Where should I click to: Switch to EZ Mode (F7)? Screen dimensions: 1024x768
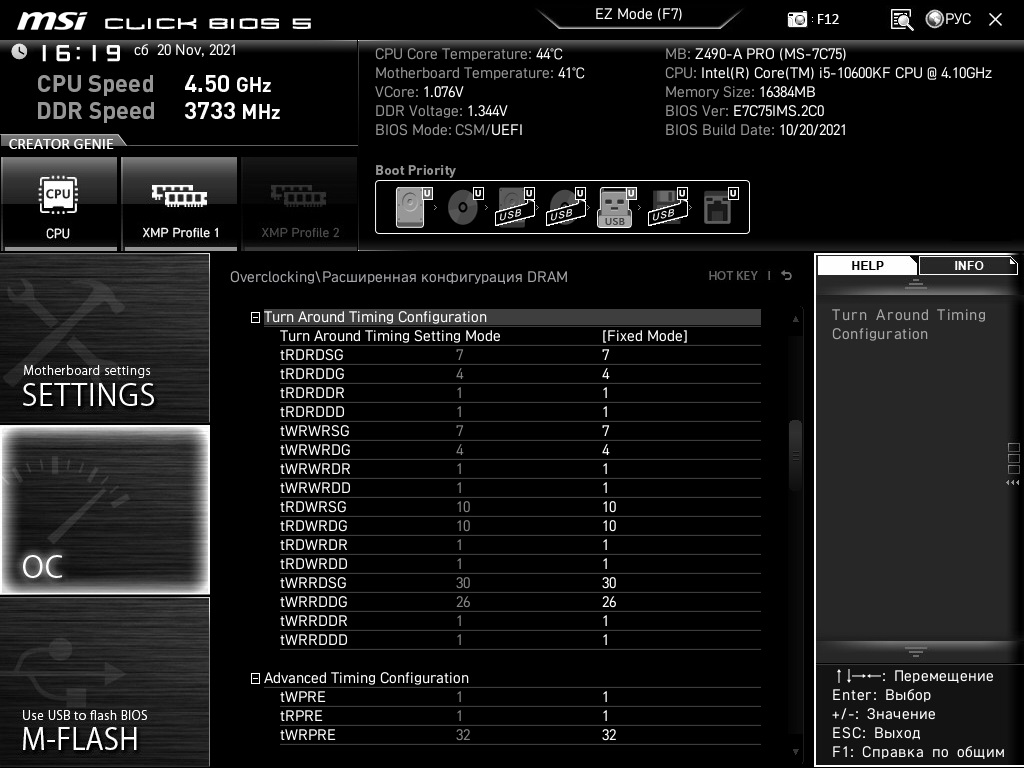pyautogui.click(x=639, y=14)
